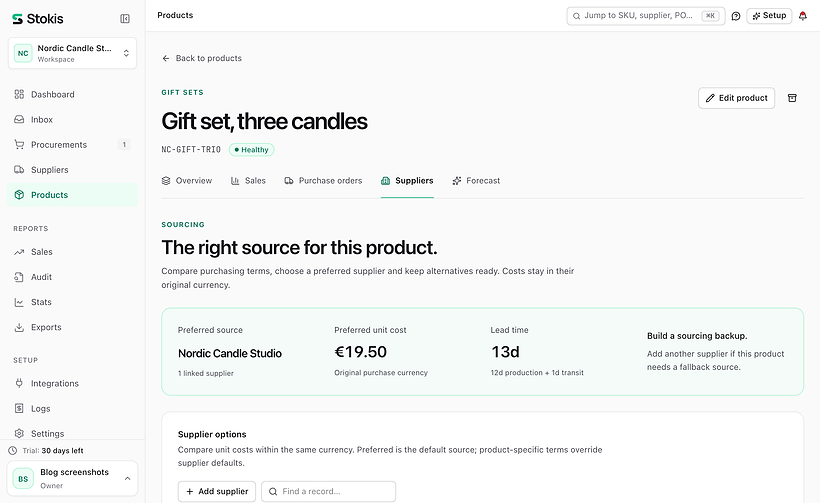Click the Exports download icon

point(19,327)
